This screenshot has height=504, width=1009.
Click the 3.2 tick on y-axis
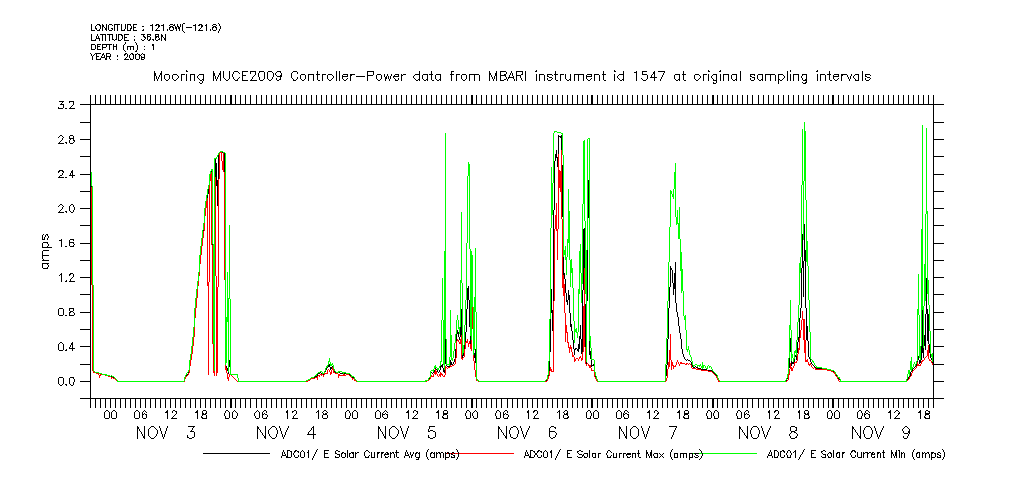[67, 105]
